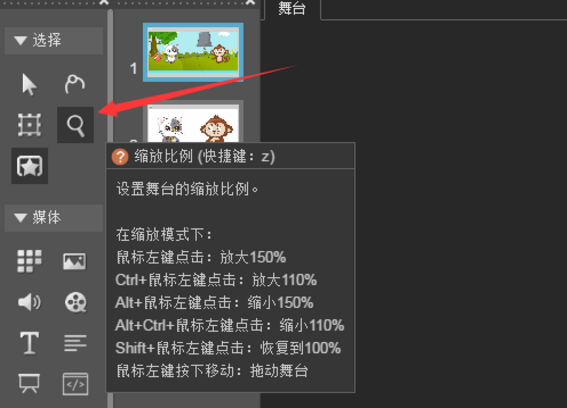Switch to the 舞台 tab
The height and width of the screenshot is (408, 567).
[292, 9]
